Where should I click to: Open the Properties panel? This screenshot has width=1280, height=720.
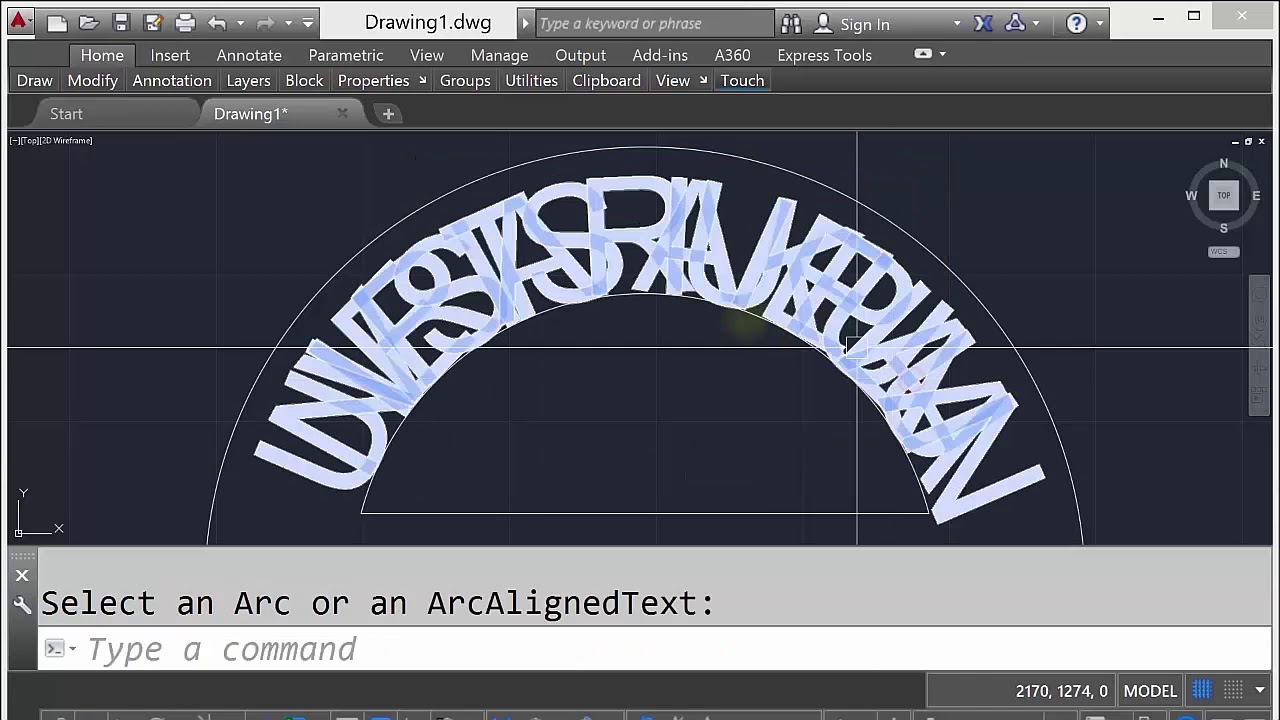[x=374, y=81]
